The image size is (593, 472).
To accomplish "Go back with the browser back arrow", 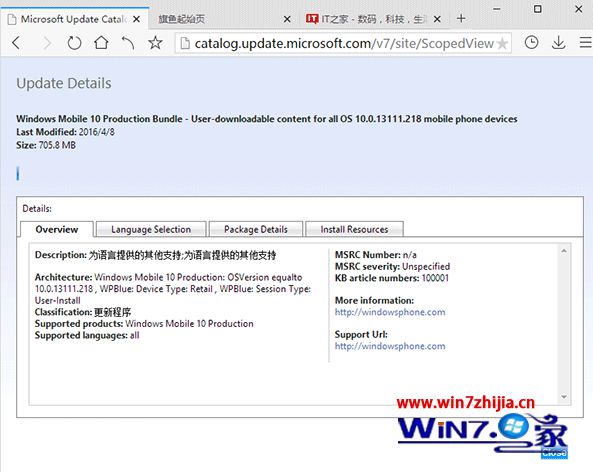I will tap(16, 43).
